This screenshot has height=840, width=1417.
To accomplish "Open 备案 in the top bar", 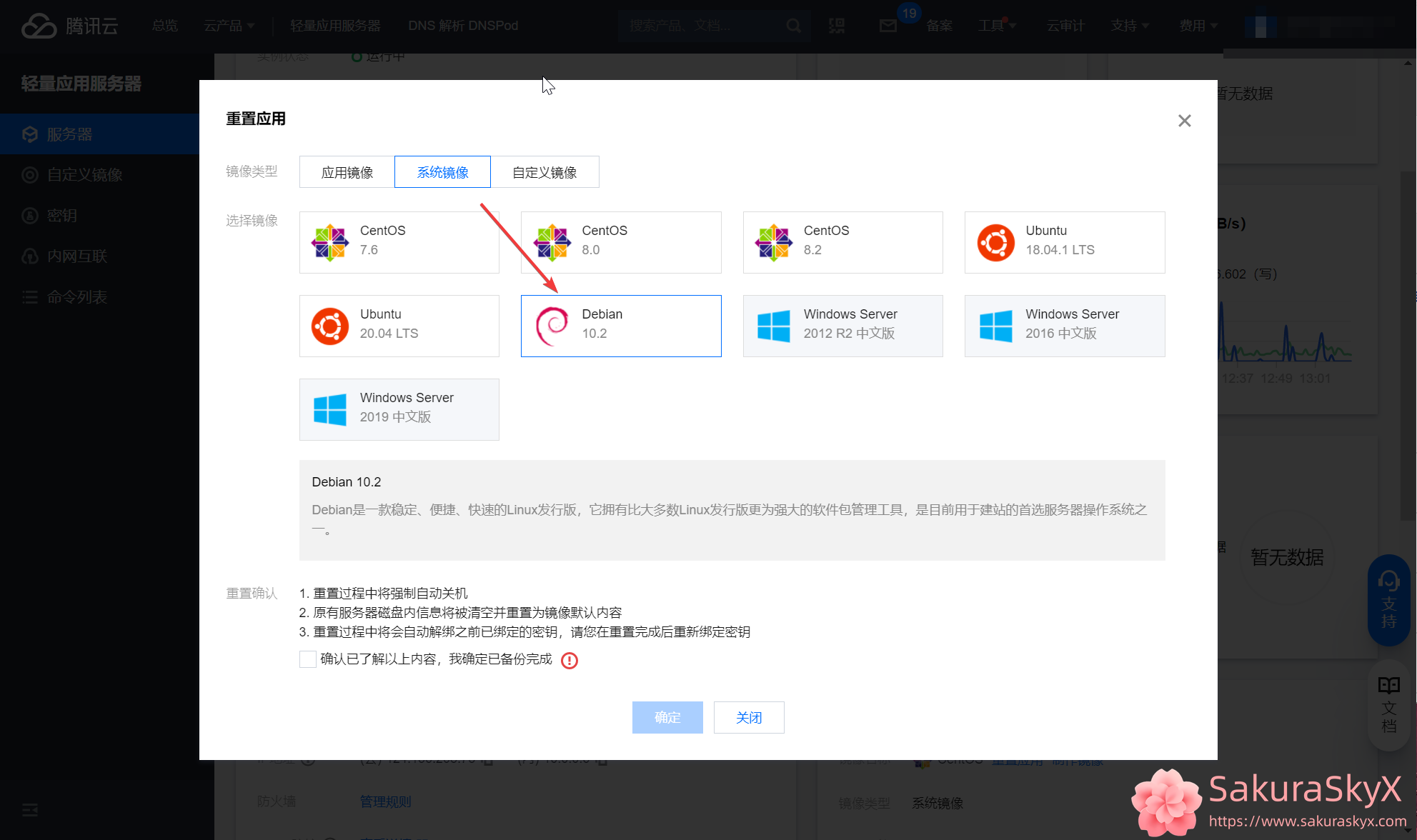I will [x=939, y=26].
